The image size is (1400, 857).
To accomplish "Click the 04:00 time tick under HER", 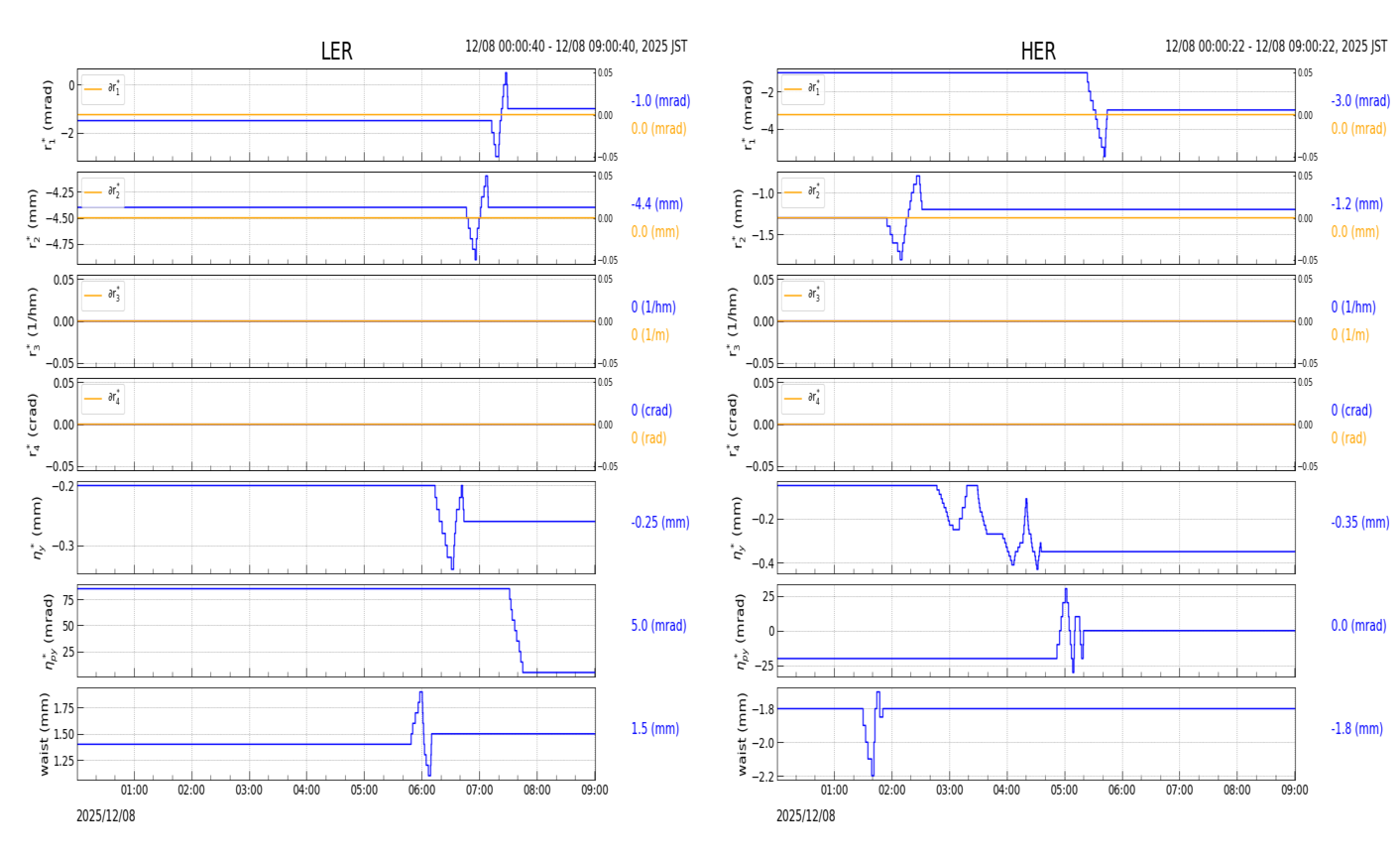I will coord(1006,791).
